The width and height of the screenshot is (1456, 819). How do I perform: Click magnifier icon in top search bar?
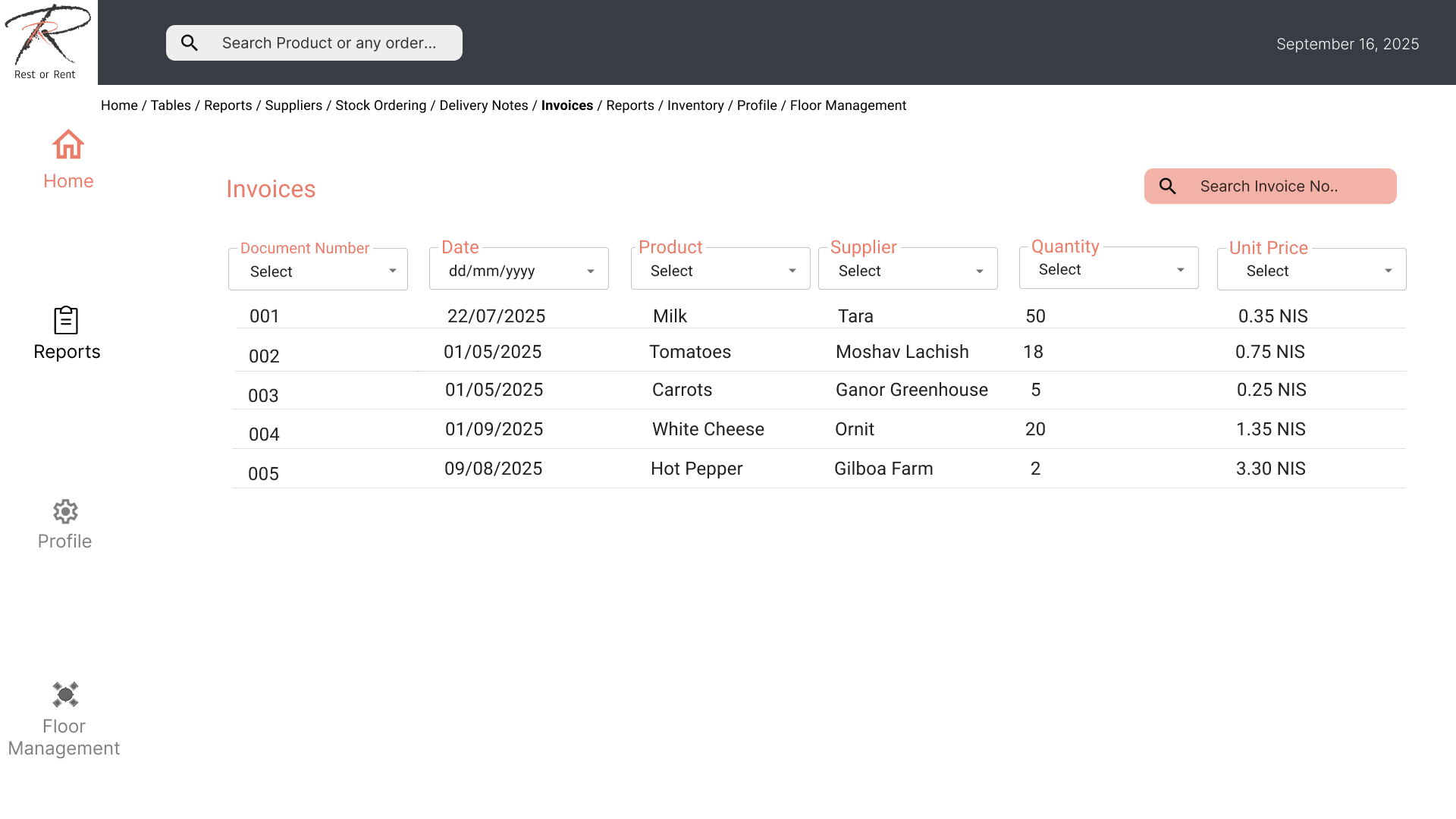pos(190,43)
